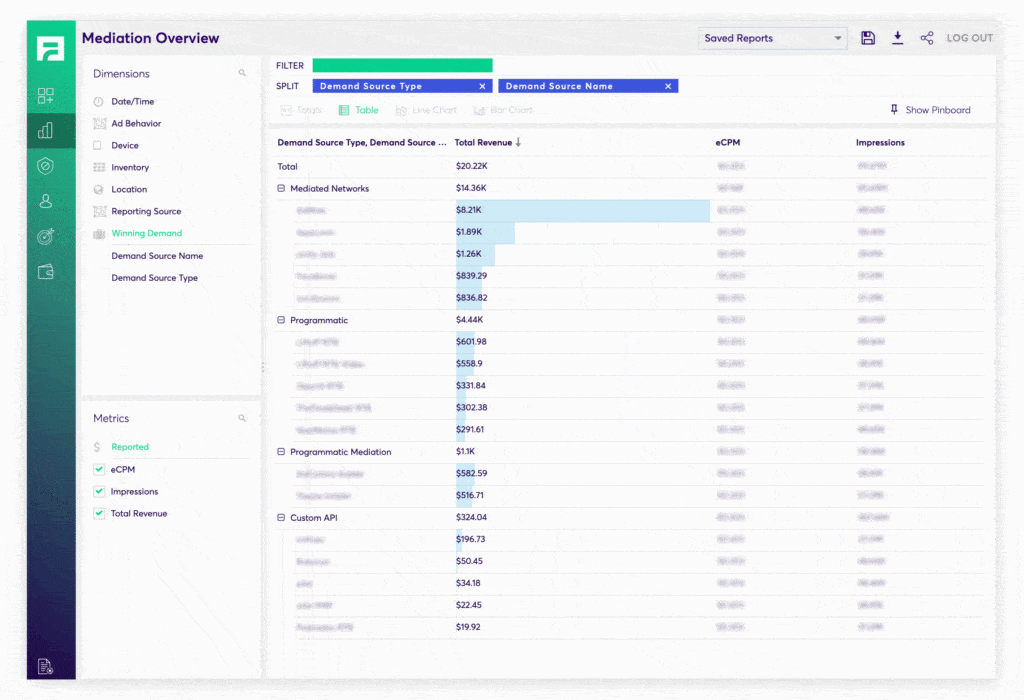Switch to the Line Chart view
This screenshot has height=700, width=1024.
427,110
